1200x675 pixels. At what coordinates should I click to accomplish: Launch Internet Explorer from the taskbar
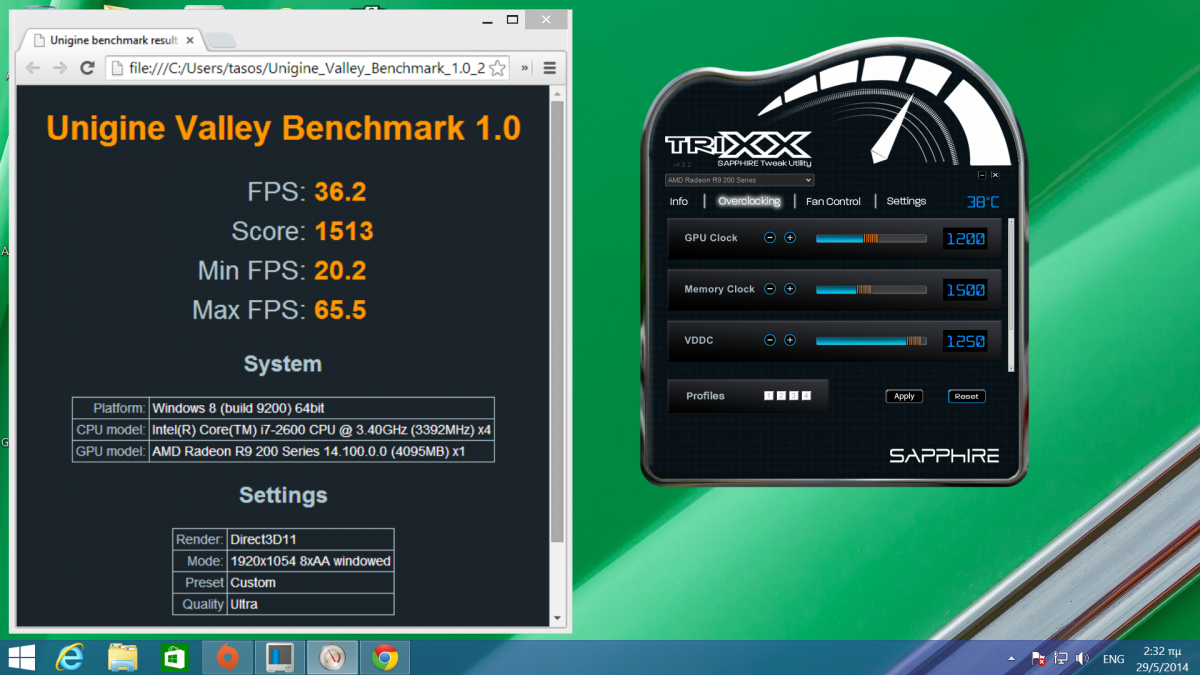point(70,657)
